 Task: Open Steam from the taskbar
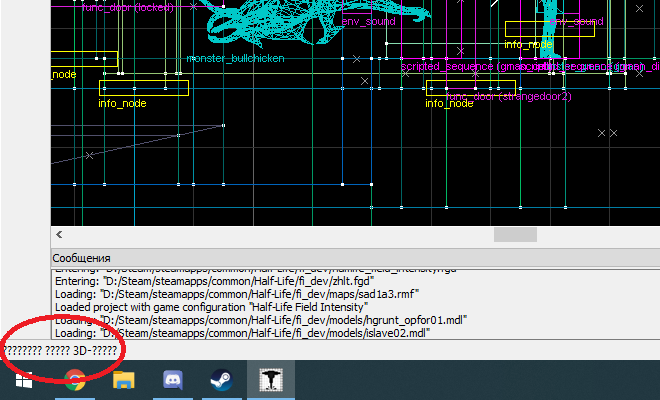[x=221, y=380]
